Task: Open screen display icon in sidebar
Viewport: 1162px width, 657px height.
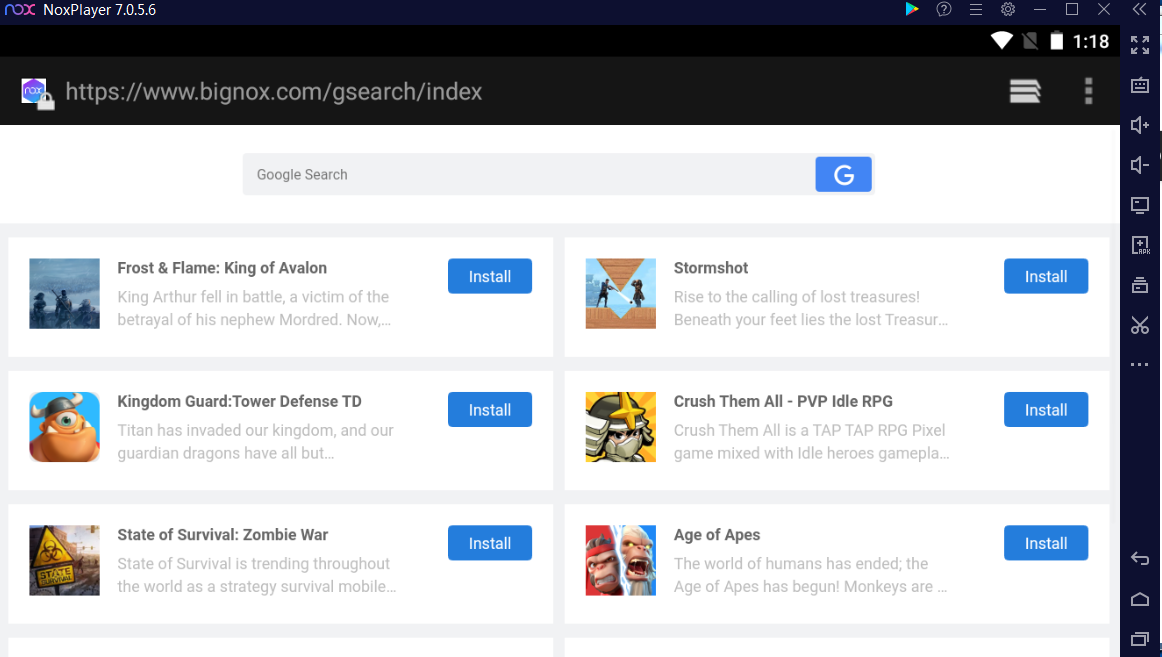Action: [x=1140, y=205]
